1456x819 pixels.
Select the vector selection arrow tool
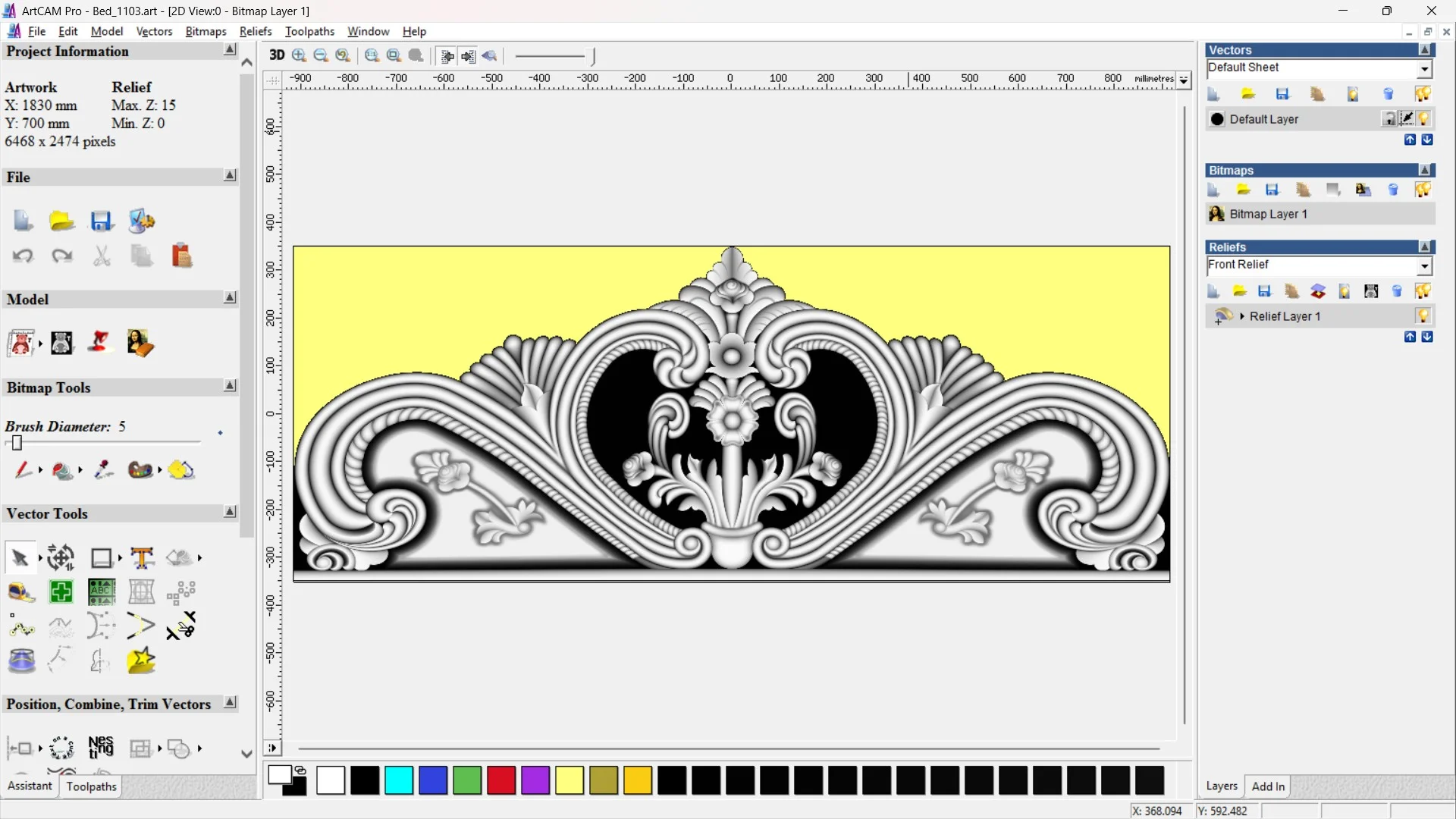tap(20, 558)
